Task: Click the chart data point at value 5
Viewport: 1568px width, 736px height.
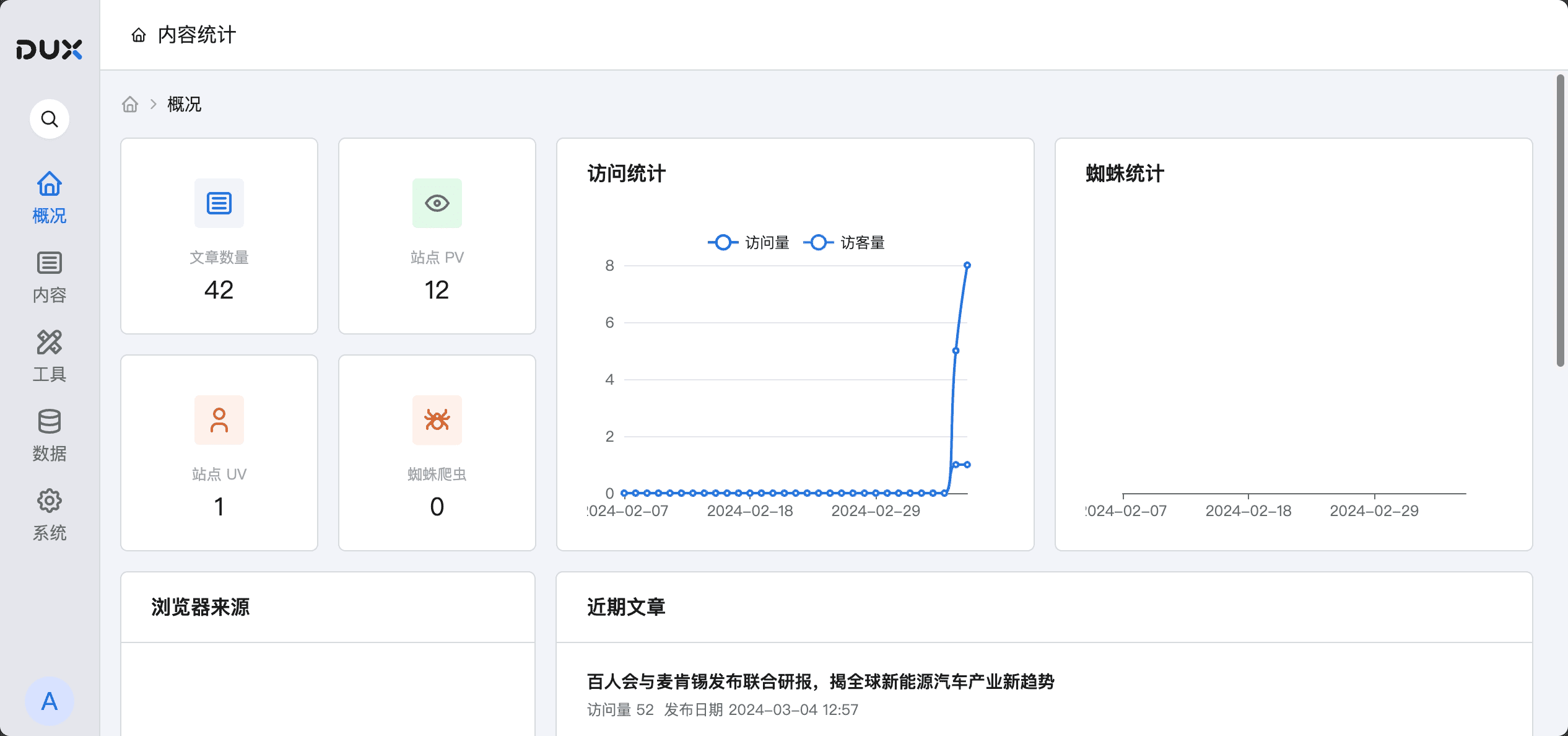Action: [x=956, y=351]
